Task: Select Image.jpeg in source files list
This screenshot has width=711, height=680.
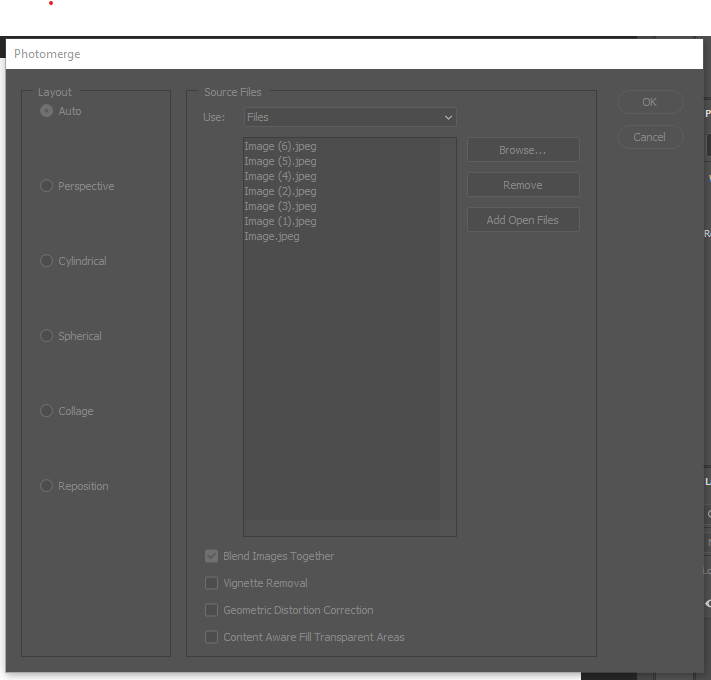Action: (x=272, y=236)
